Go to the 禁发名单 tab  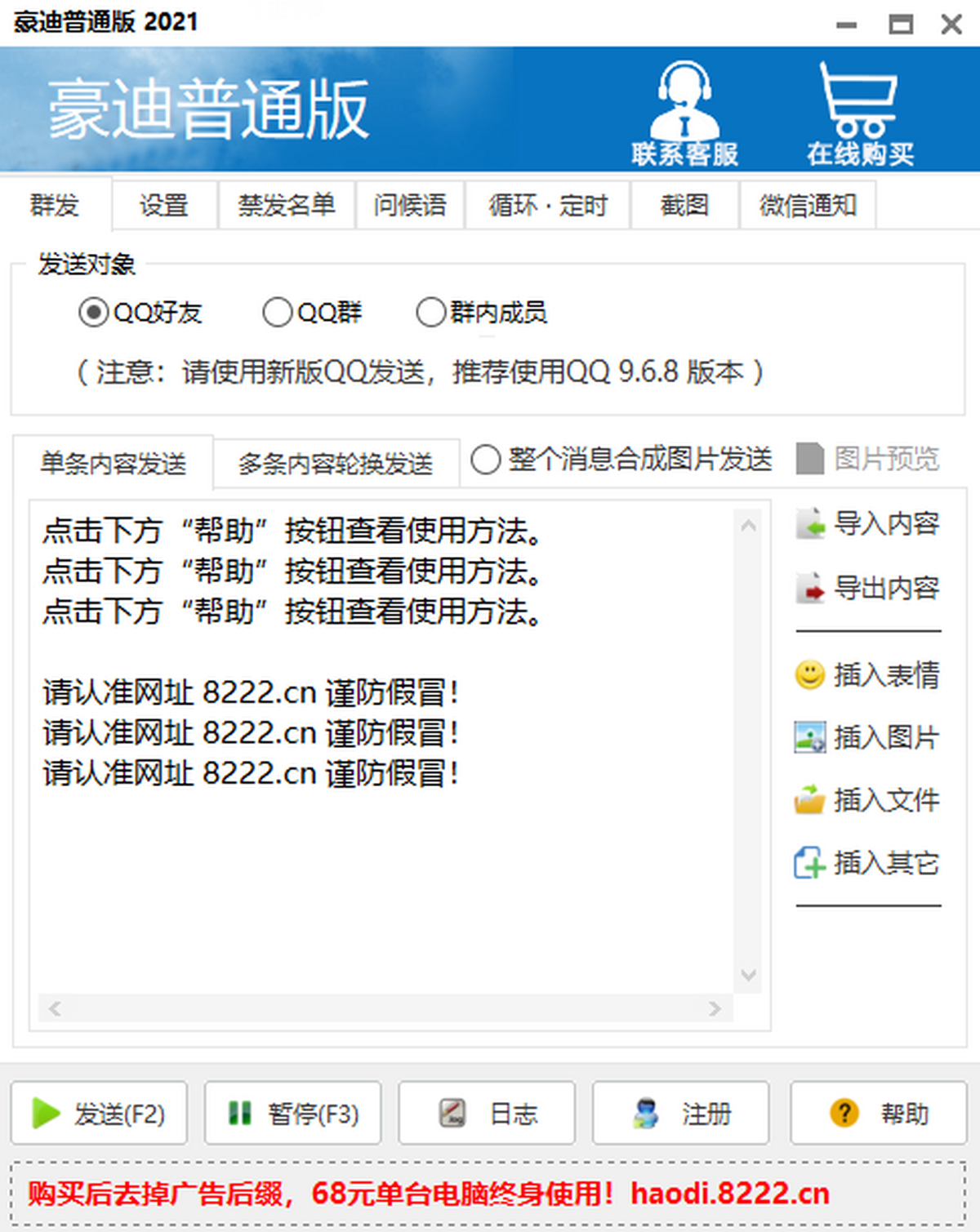(287, 205)
